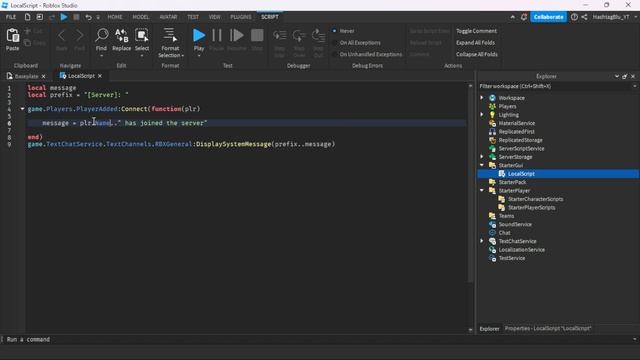Image resolution: width=640 pixels, height=360 pixels.
Task: Click the quick-access blue play icon
Action: [x=64, y=17]
